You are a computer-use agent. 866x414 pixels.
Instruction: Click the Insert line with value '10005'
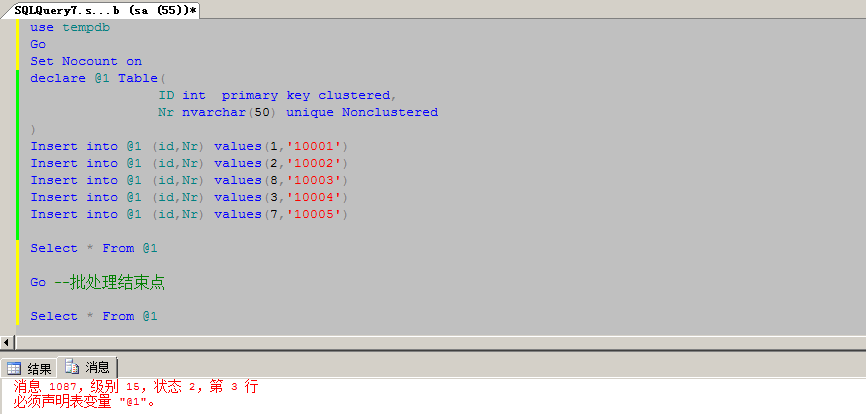coord(188,214)
